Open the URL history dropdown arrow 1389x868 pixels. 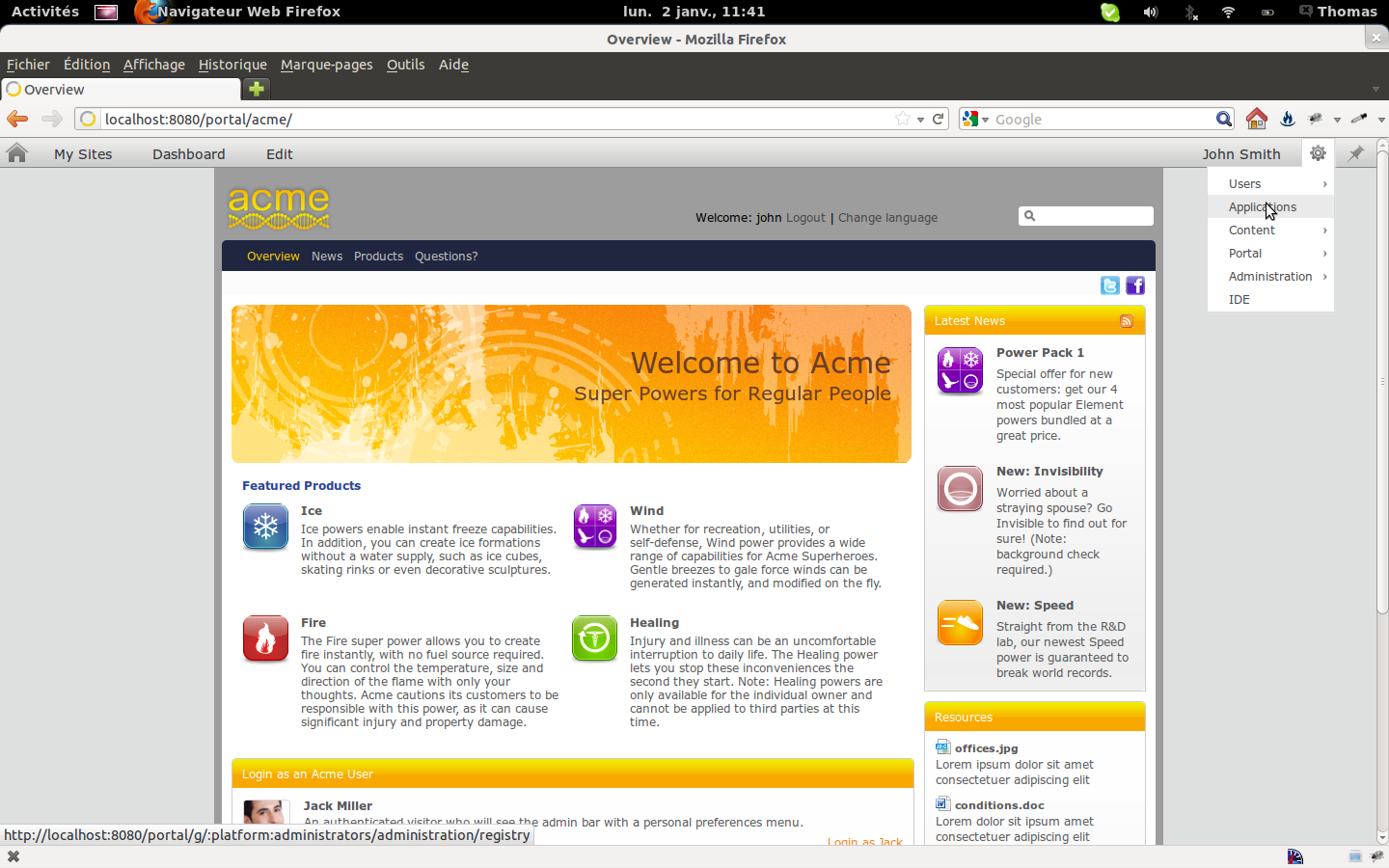pos(921,120)
